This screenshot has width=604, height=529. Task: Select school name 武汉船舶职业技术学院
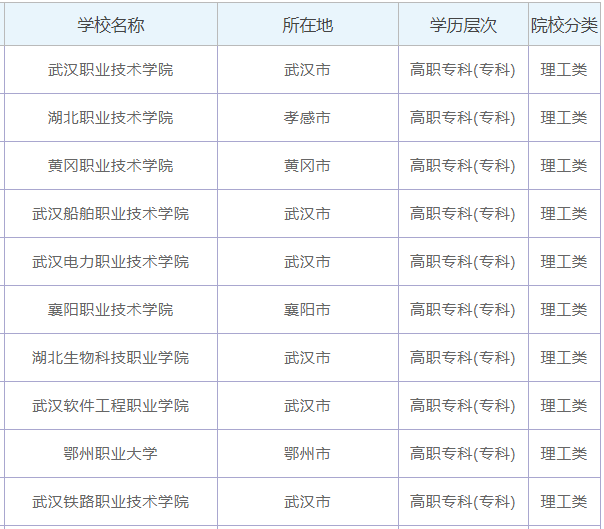click(111, 214)
